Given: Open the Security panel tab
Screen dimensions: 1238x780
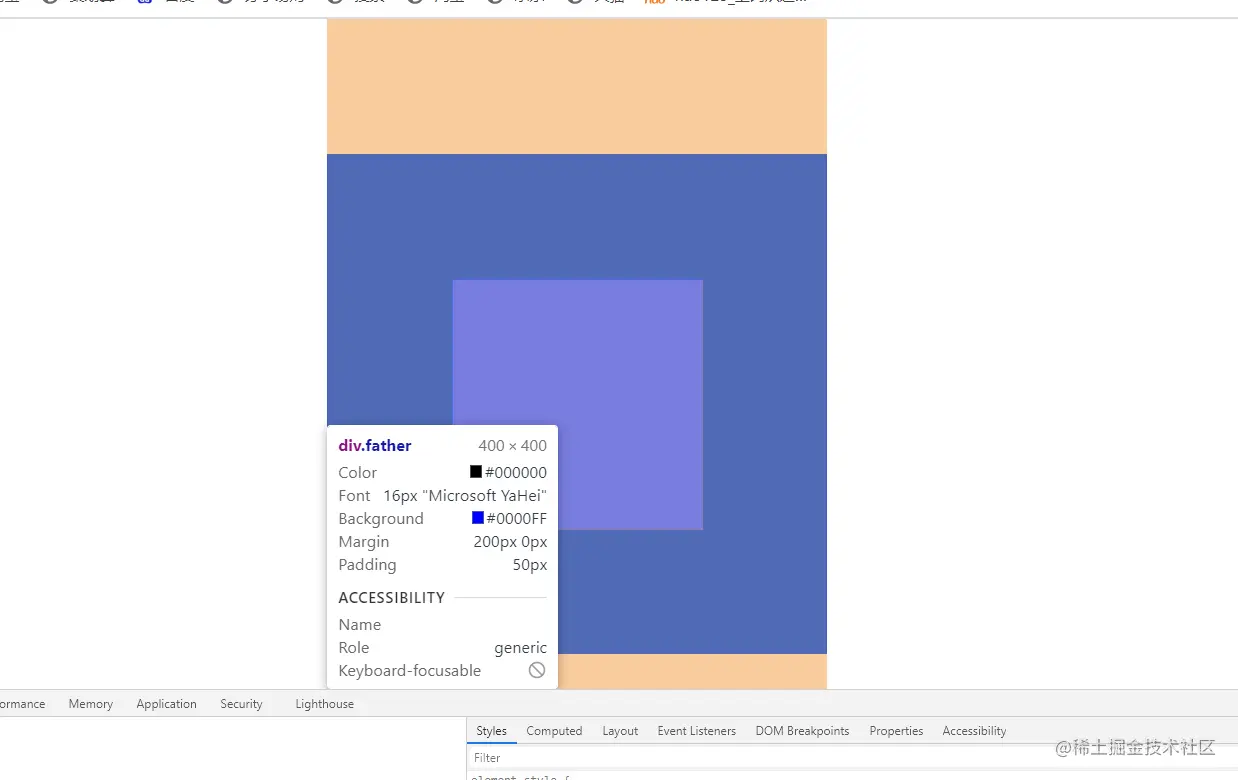Looking at the screenshot, I should pos(241,704).
